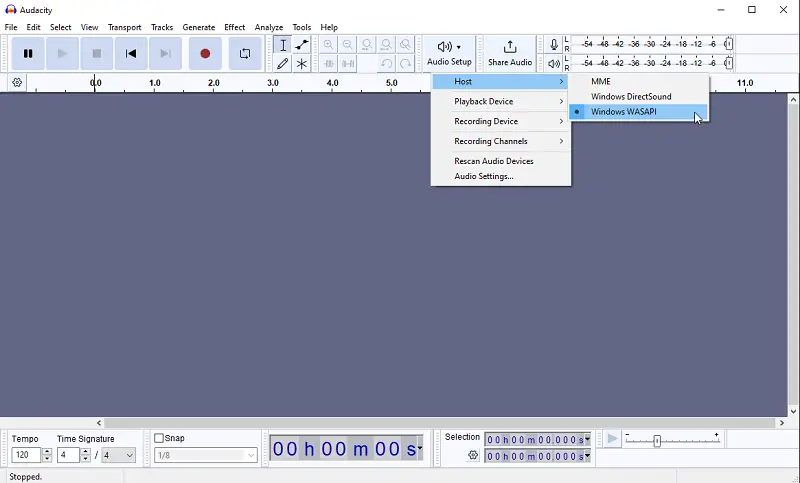Click the Stop button
The height and width of the screenshot is (483, 800).
pyautogui.click(x=96, y=53)
